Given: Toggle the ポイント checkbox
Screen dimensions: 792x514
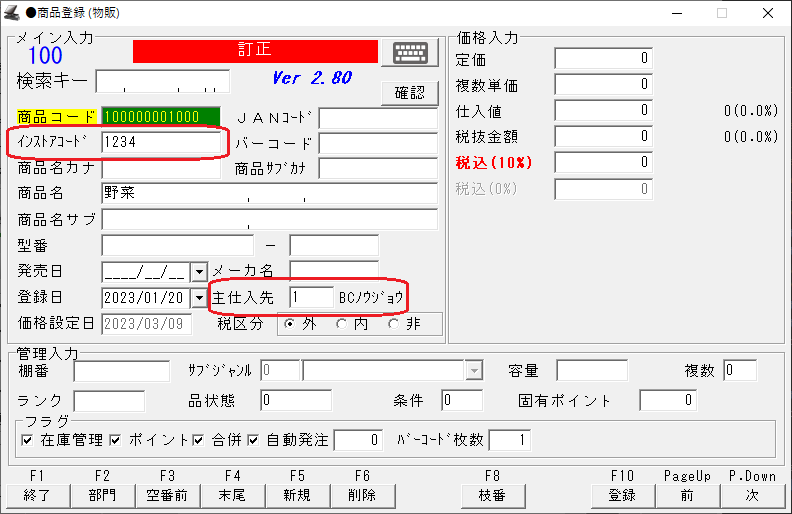Looking at the screenshot, I should click(116, 440).
